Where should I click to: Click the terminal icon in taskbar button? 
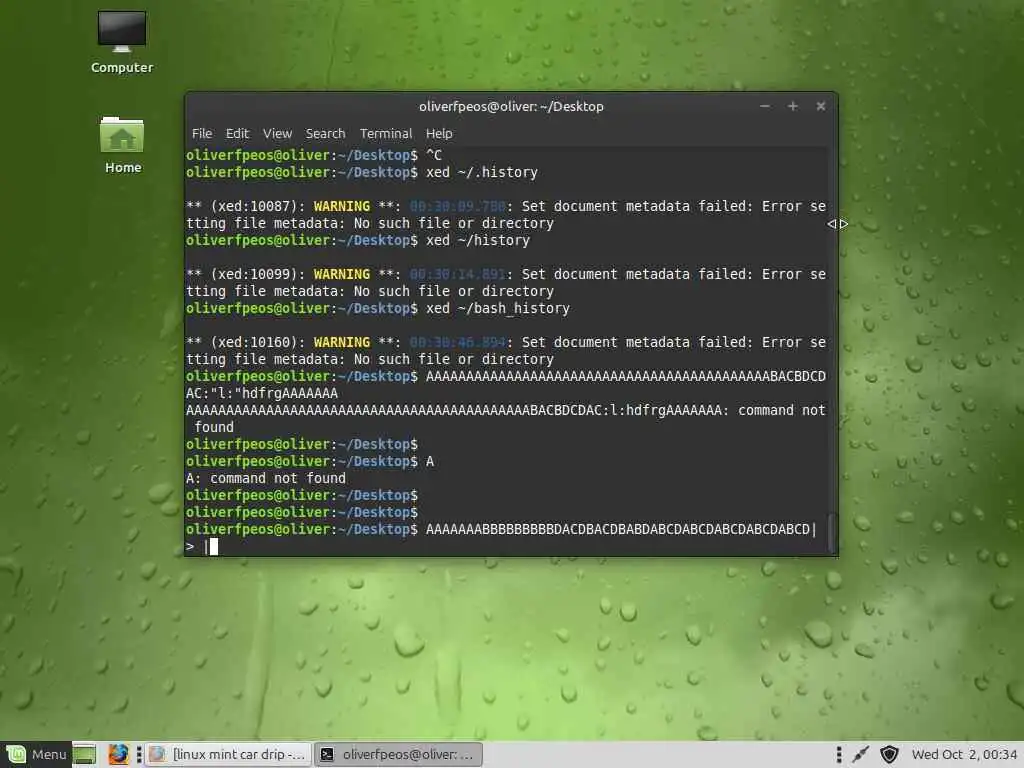327,754
